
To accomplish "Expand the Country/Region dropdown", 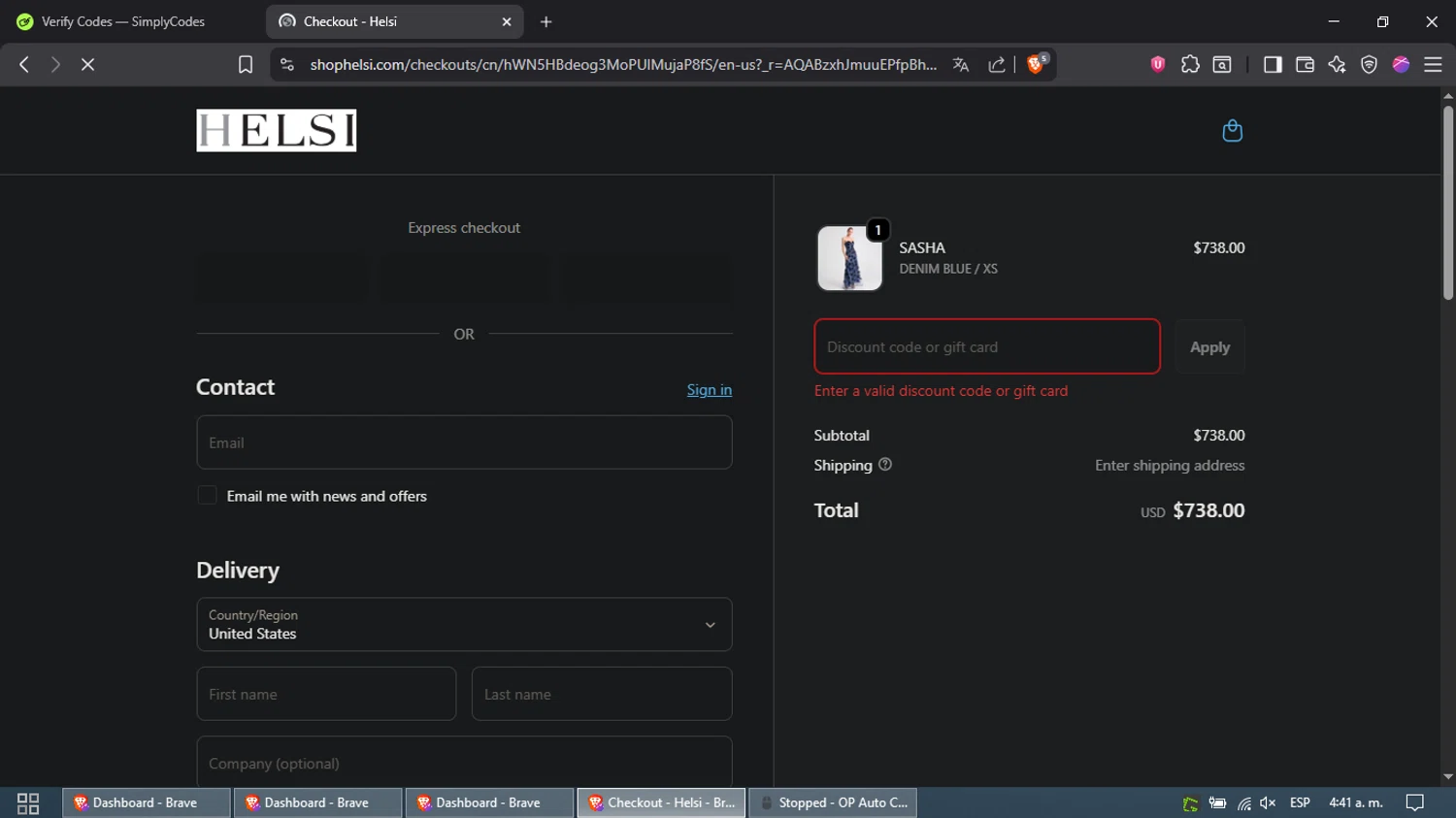I will coord(464,624).
